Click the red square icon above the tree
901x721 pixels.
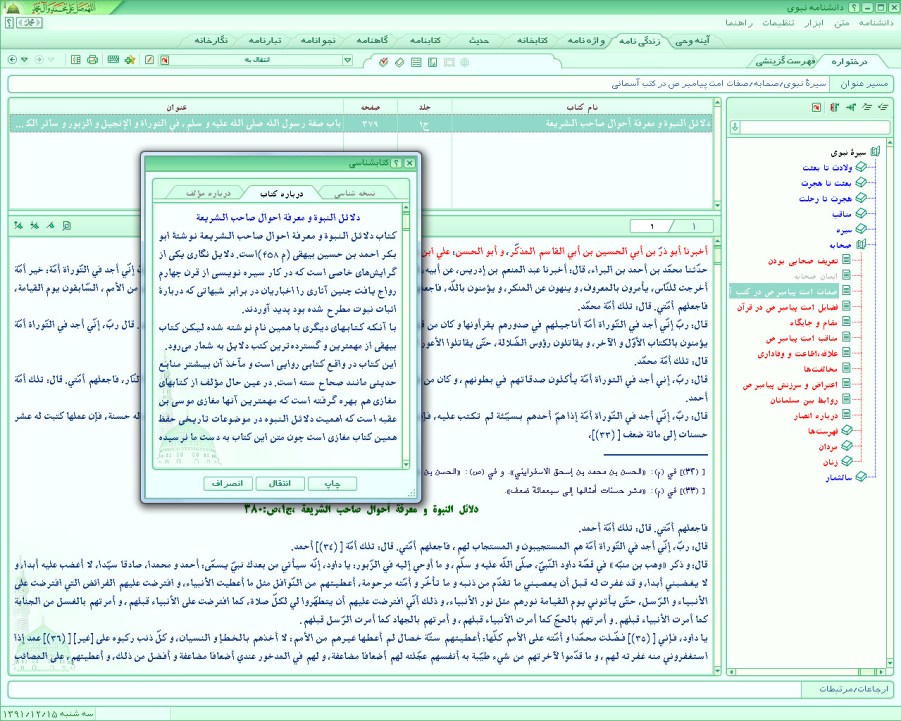pos(817,107)
